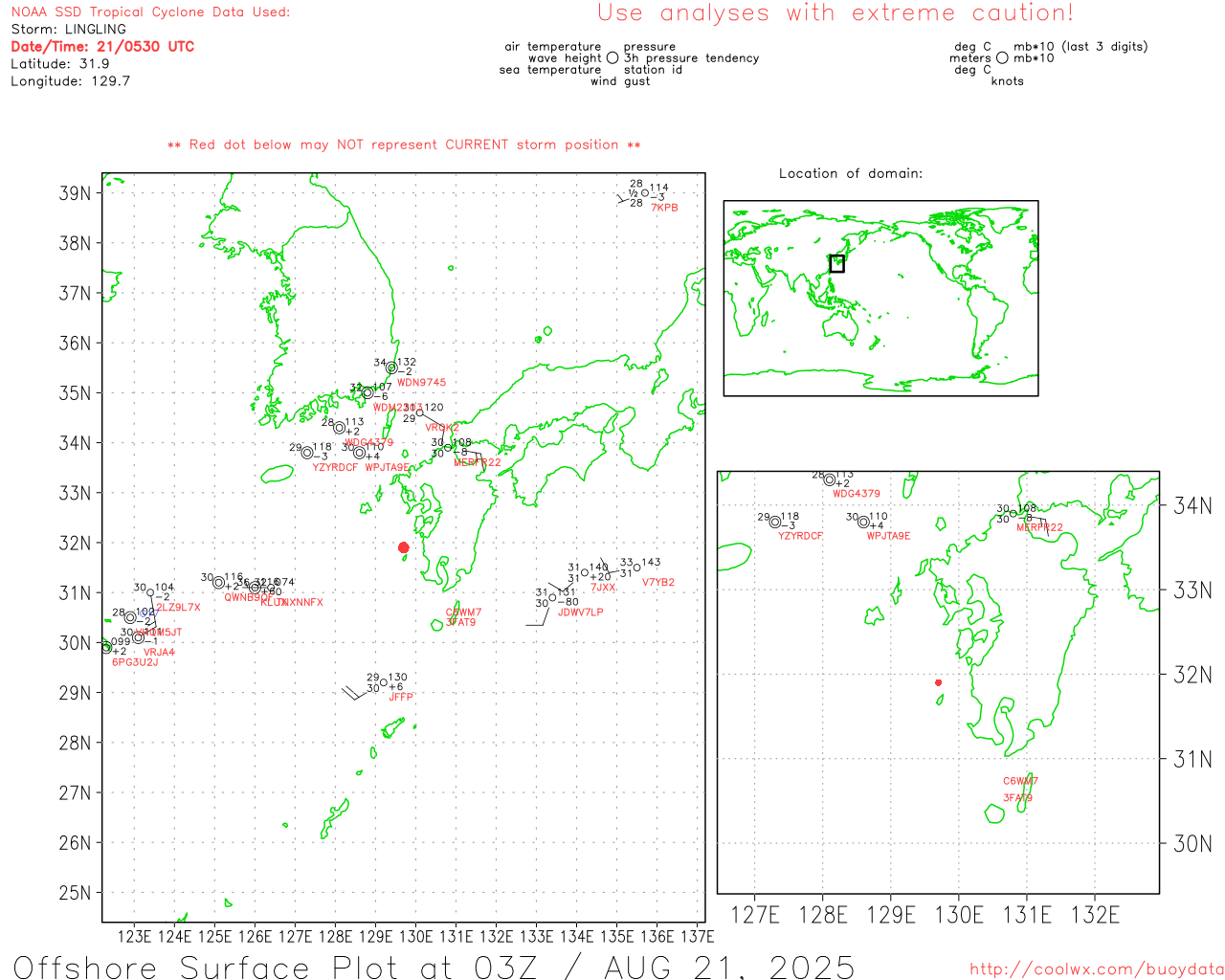Image resolution: width=1225 pixels, height=980 pixels.
Task: Select station label JFFP
Action: click(401, 697)
